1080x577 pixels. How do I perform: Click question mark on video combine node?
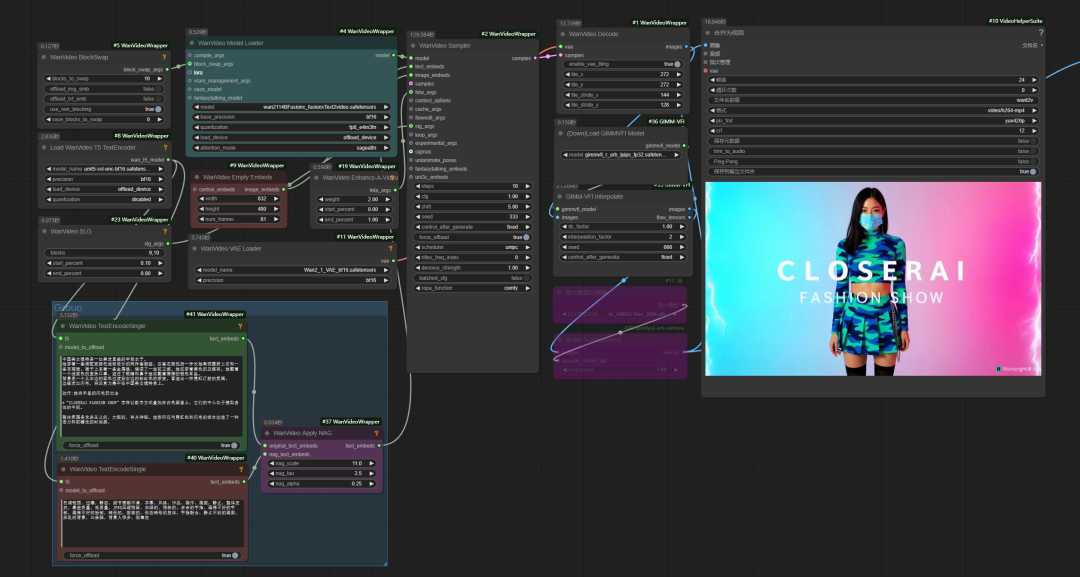pos(1040,32)
